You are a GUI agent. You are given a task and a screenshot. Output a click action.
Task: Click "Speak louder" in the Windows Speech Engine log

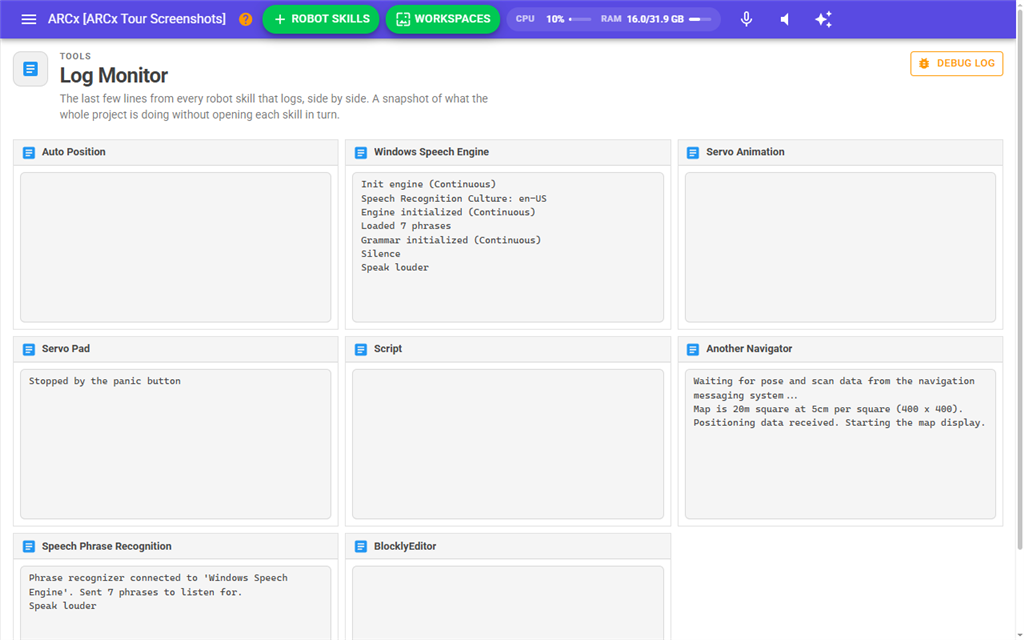click(394, 268)
